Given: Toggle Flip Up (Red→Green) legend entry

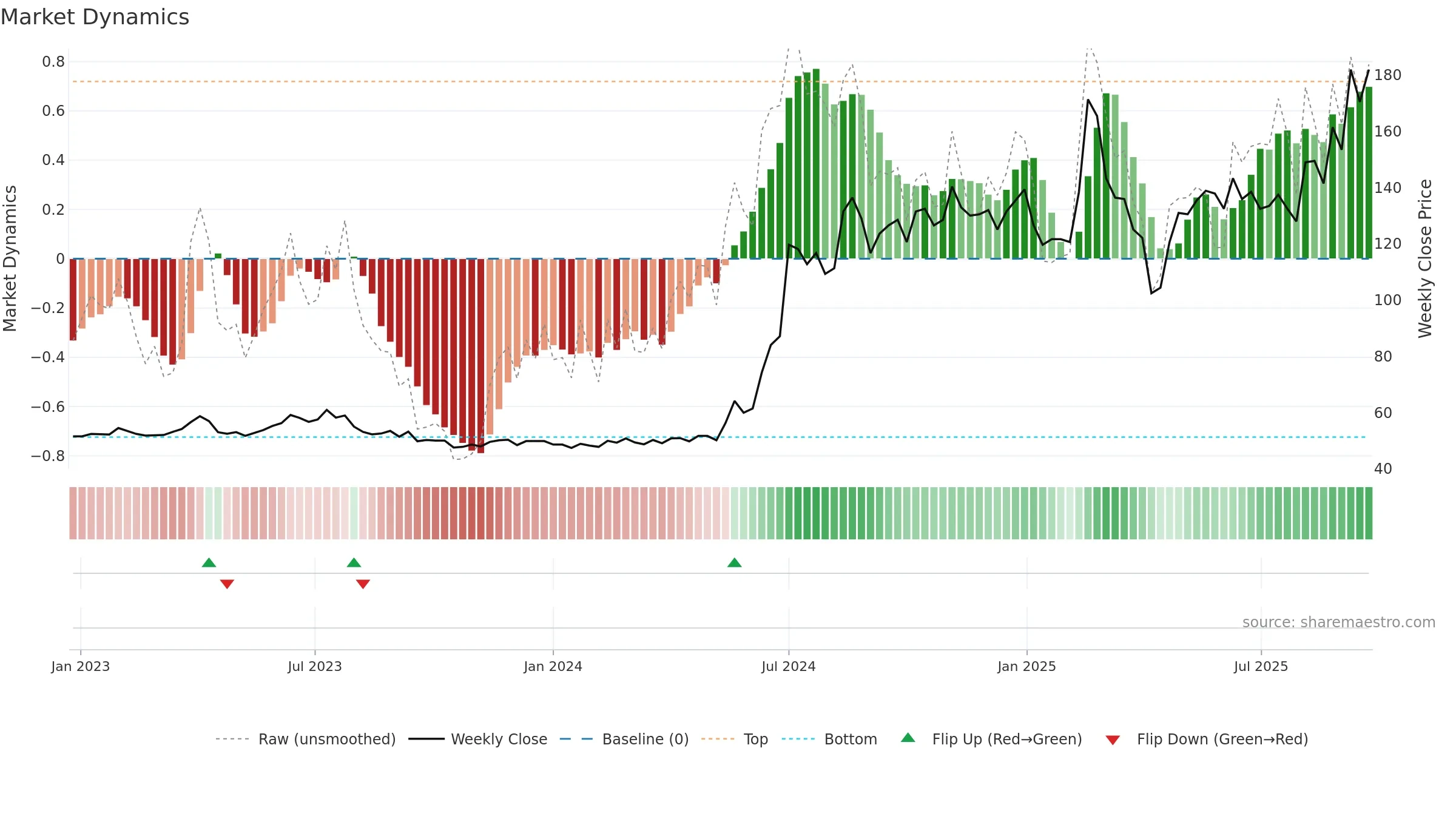Looking at the screenshot, I should [x=991, y=739].
